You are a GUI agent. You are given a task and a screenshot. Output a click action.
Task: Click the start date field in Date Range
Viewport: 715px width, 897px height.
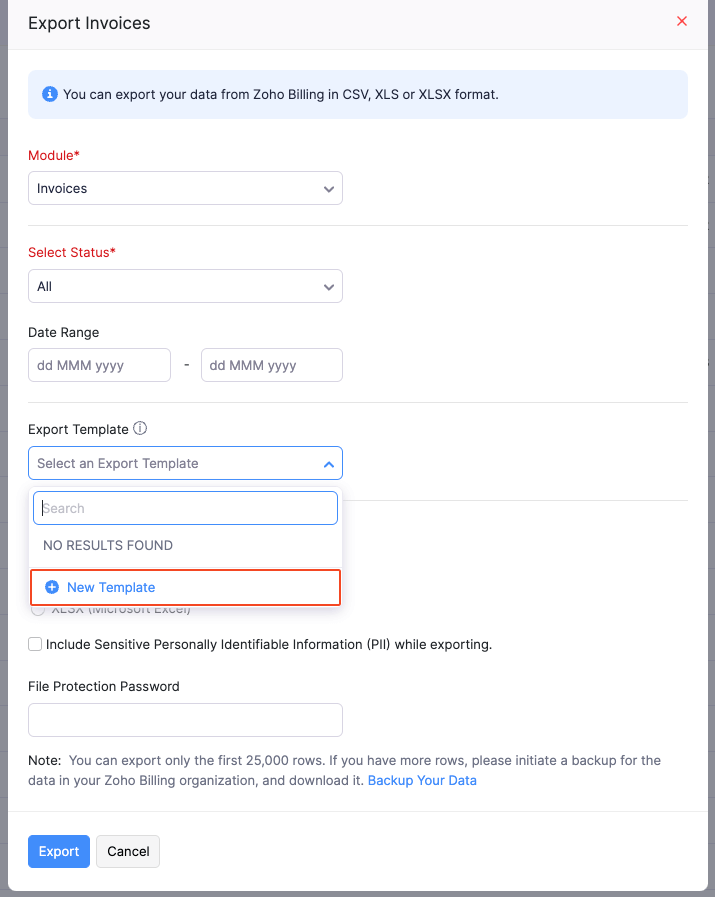coord(99,365)
